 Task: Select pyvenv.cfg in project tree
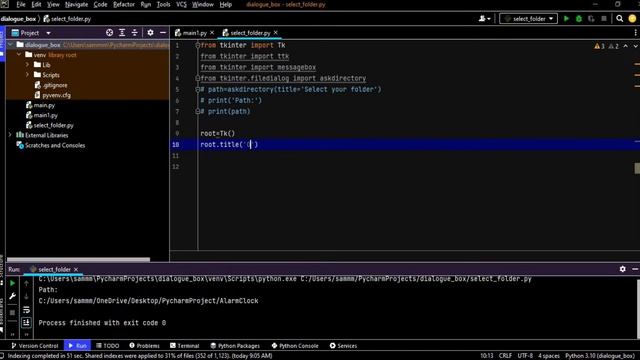point(56,95)
